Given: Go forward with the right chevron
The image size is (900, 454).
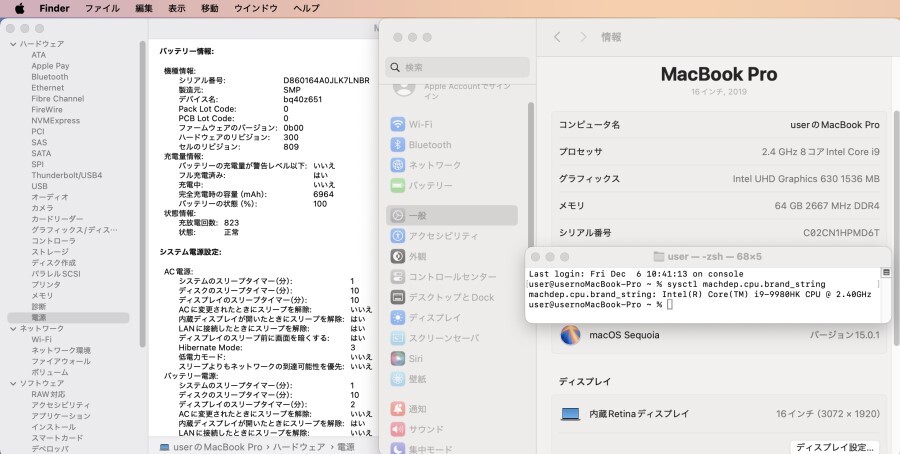Looking at the screenshot, I should pyautogui.click(x=583, y=37).
